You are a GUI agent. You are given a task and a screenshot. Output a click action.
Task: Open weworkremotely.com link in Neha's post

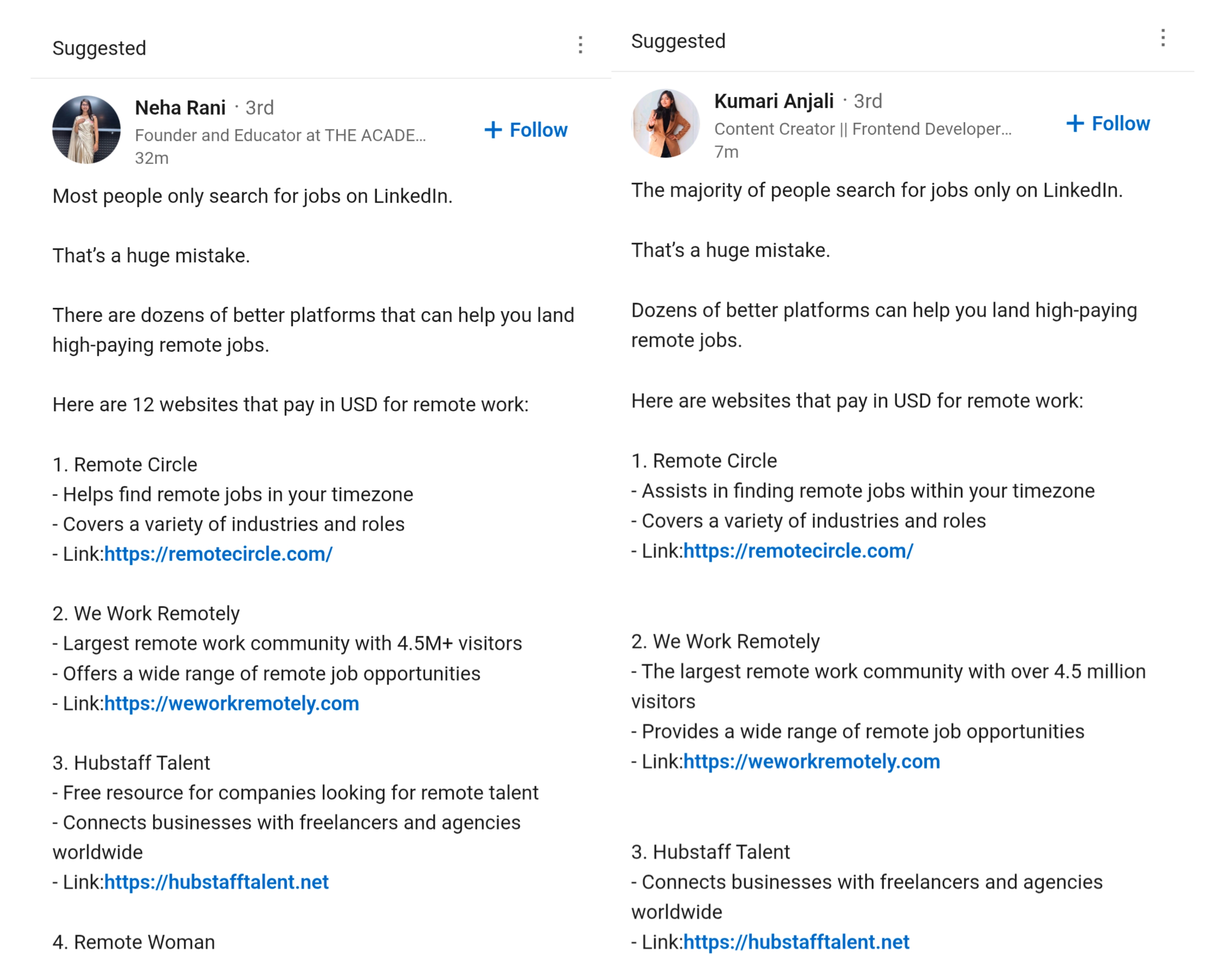[x=231, y=703]
